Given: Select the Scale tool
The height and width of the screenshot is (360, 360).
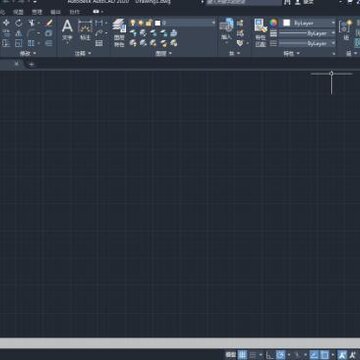Looking at the screenshot, I should click(x=19, y=43).
